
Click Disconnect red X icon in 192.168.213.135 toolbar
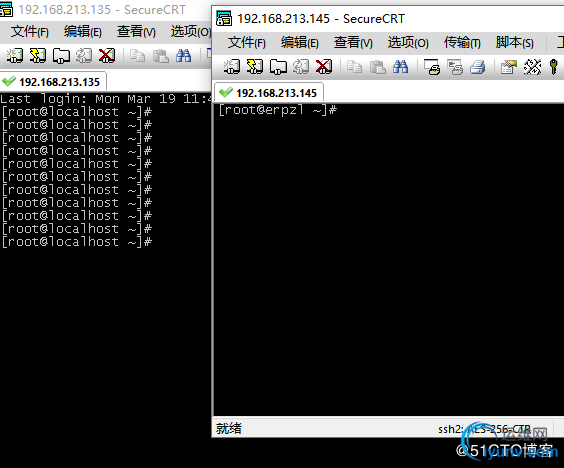(x=107, y=56)
